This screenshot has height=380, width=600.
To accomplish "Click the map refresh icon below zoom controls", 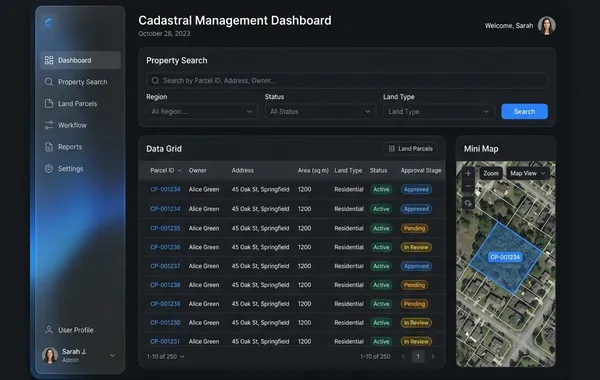I will point(468,203).
